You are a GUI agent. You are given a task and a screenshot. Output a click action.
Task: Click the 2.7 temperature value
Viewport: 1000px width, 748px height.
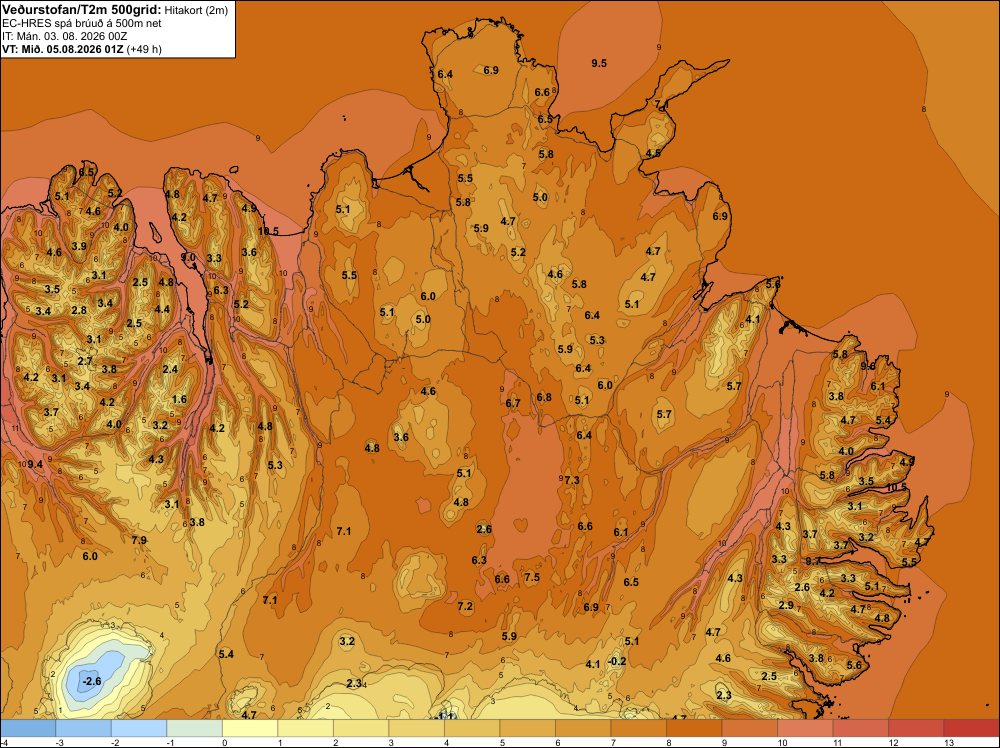click(85, 361)
